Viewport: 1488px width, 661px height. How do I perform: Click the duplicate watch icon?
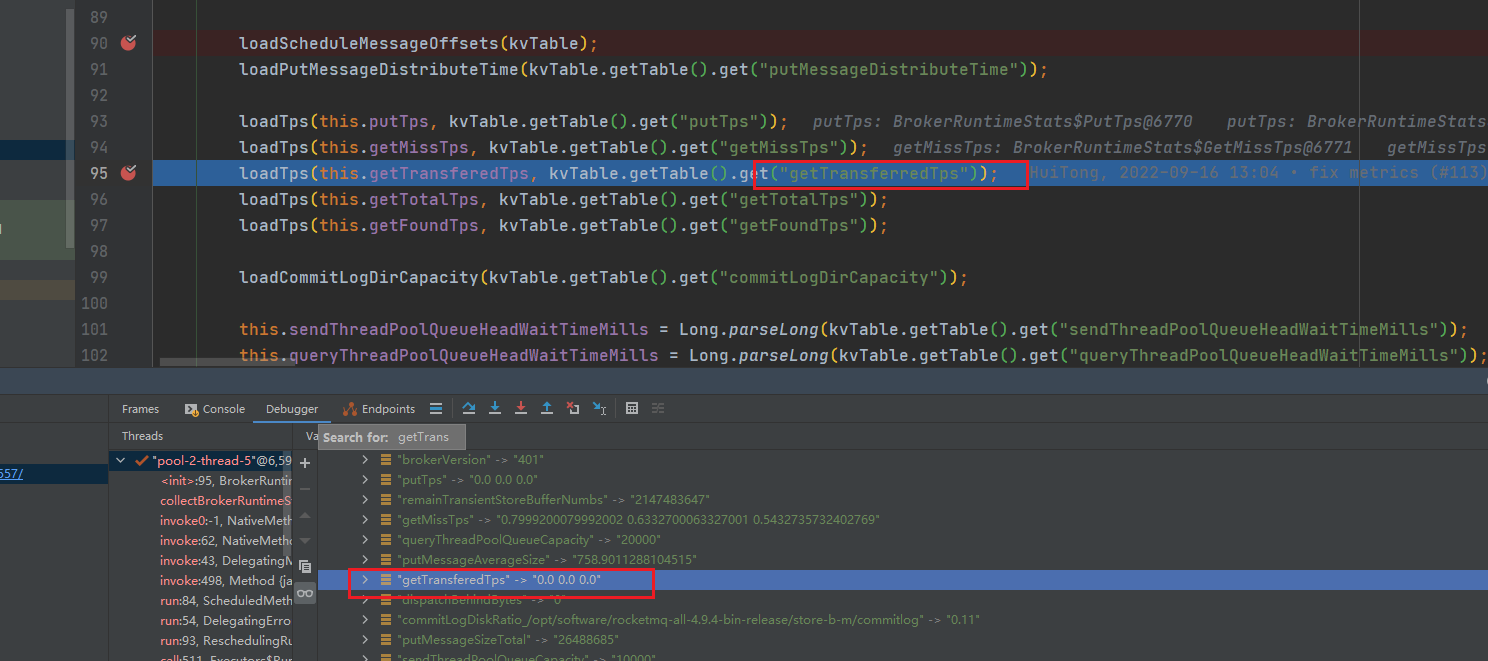(x=305, y=567)
